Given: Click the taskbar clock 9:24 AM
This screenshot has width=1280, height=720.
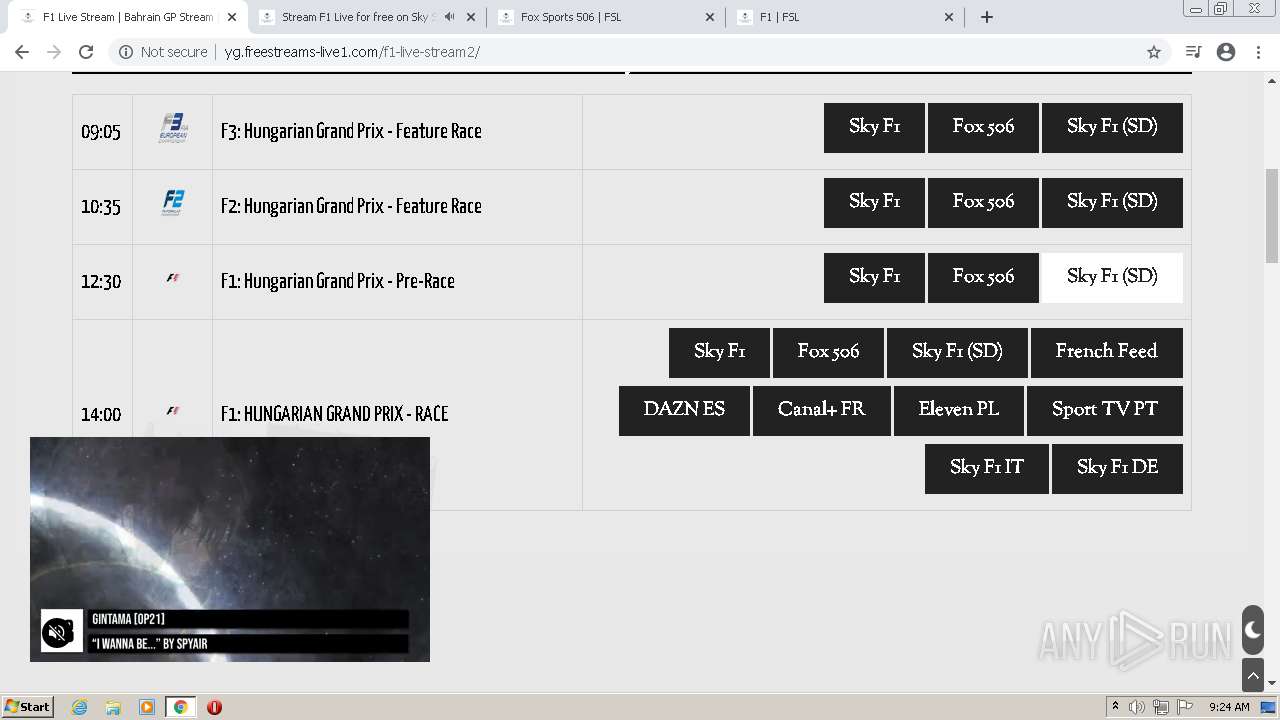Looking at the screenshot, I should [1229, 707].
